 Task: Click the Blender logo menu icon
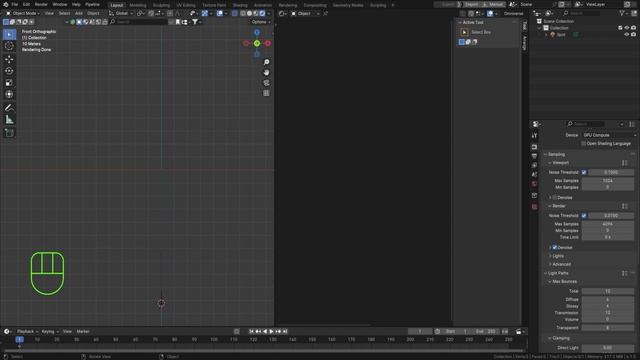pyautogui.click(x=5, y=4)
